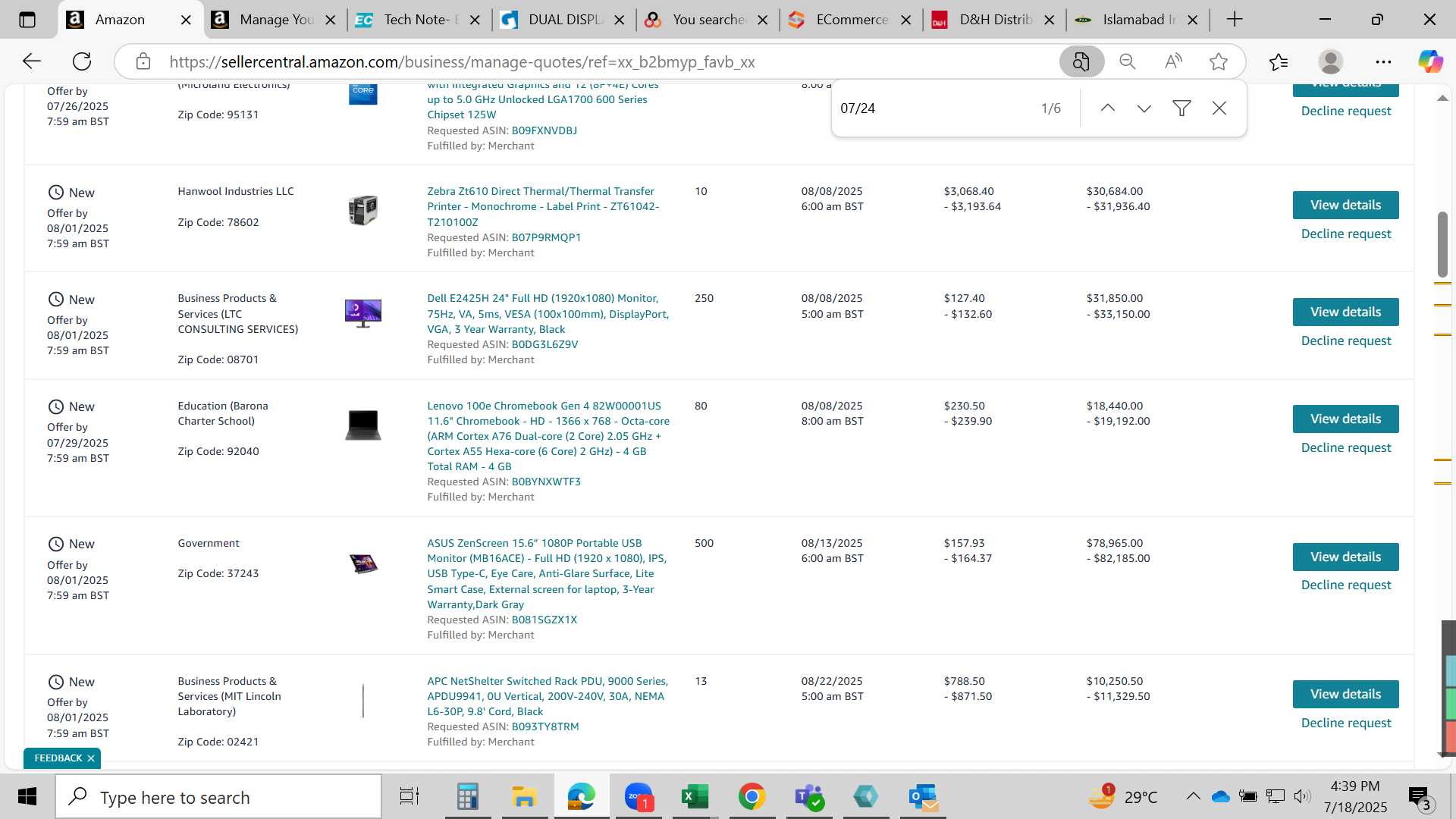Close the Tech Note tab

click(475, 20)
